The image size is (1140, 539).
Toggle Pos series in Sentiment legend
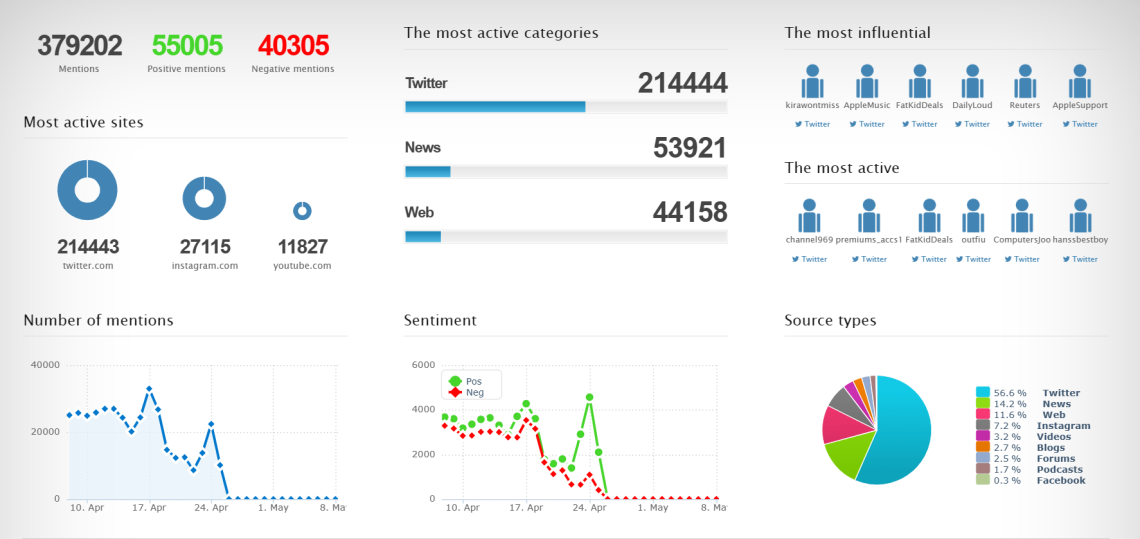coord(465,381)
